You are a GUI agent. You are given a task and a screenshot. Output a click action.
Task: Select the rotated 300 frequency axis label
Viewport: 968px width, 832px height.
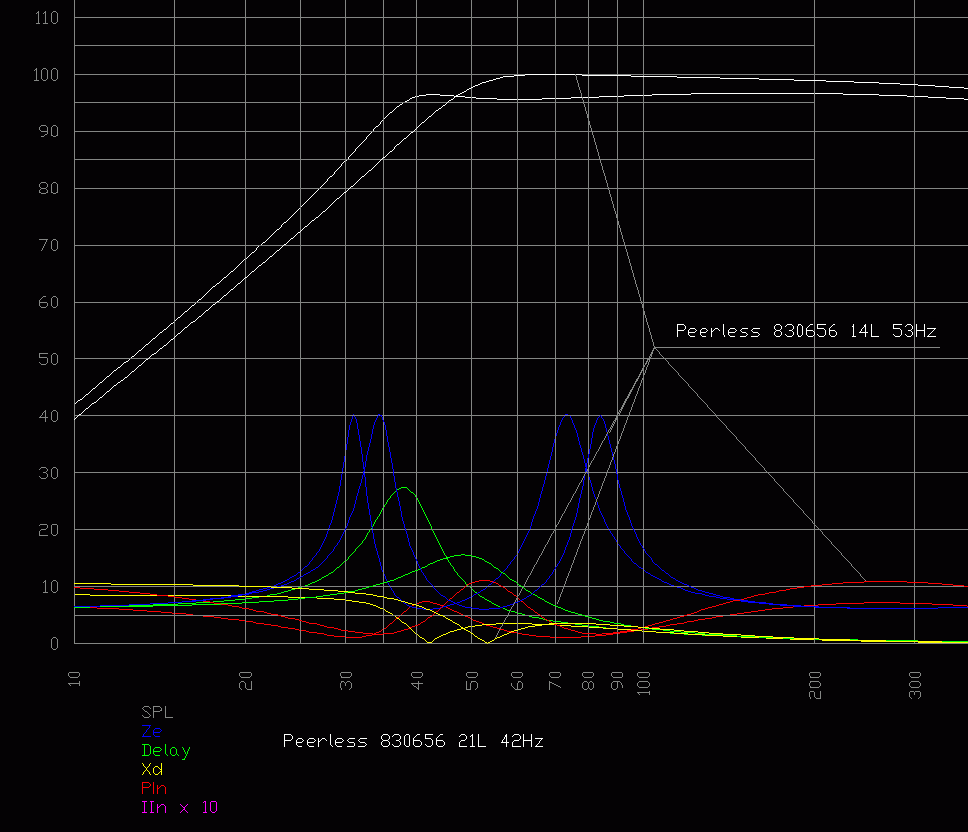(x=916, y=685)
